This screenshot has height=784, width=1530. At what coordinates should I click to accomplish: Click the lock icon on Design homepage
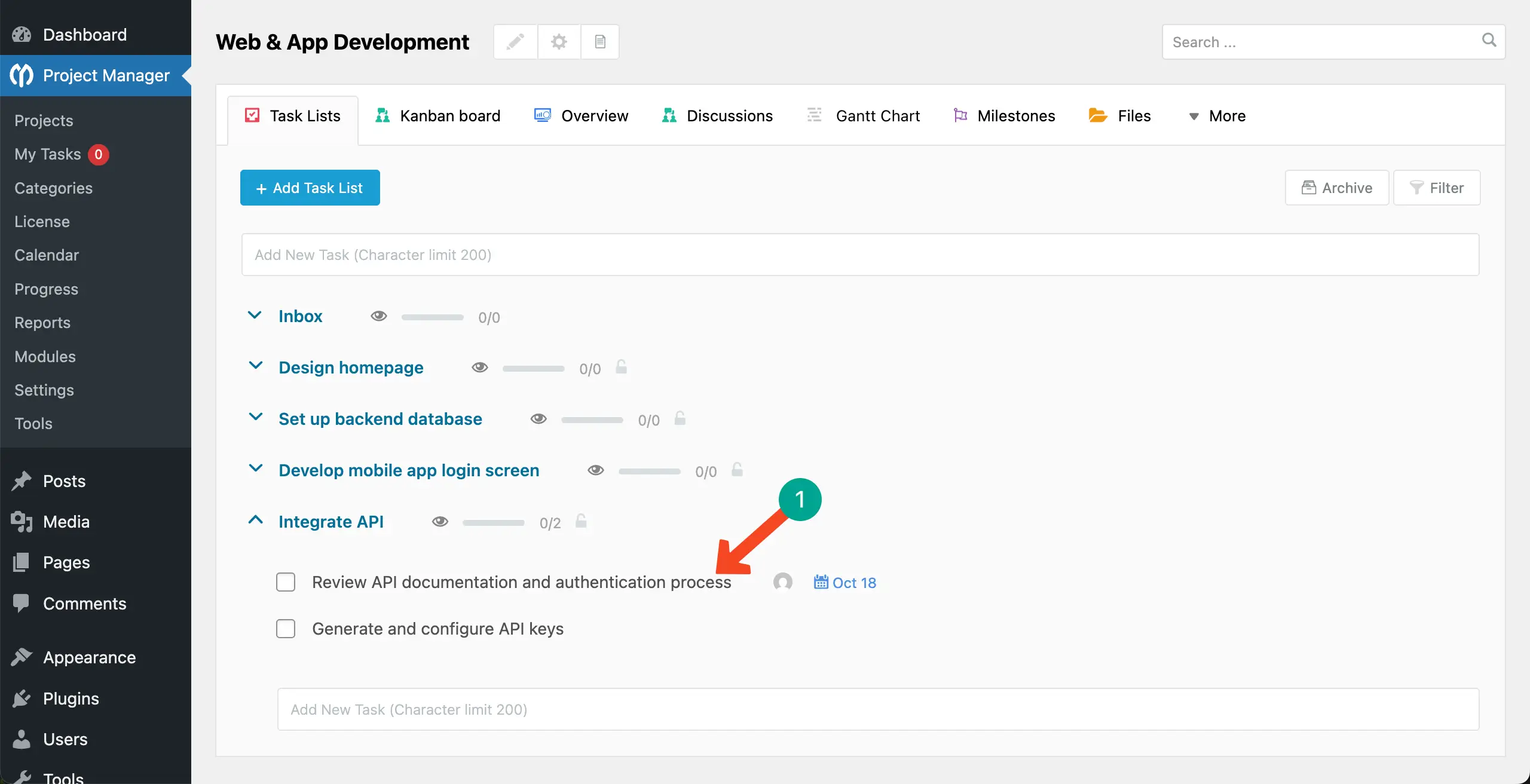pyautogui.click(x=622, y=367)
